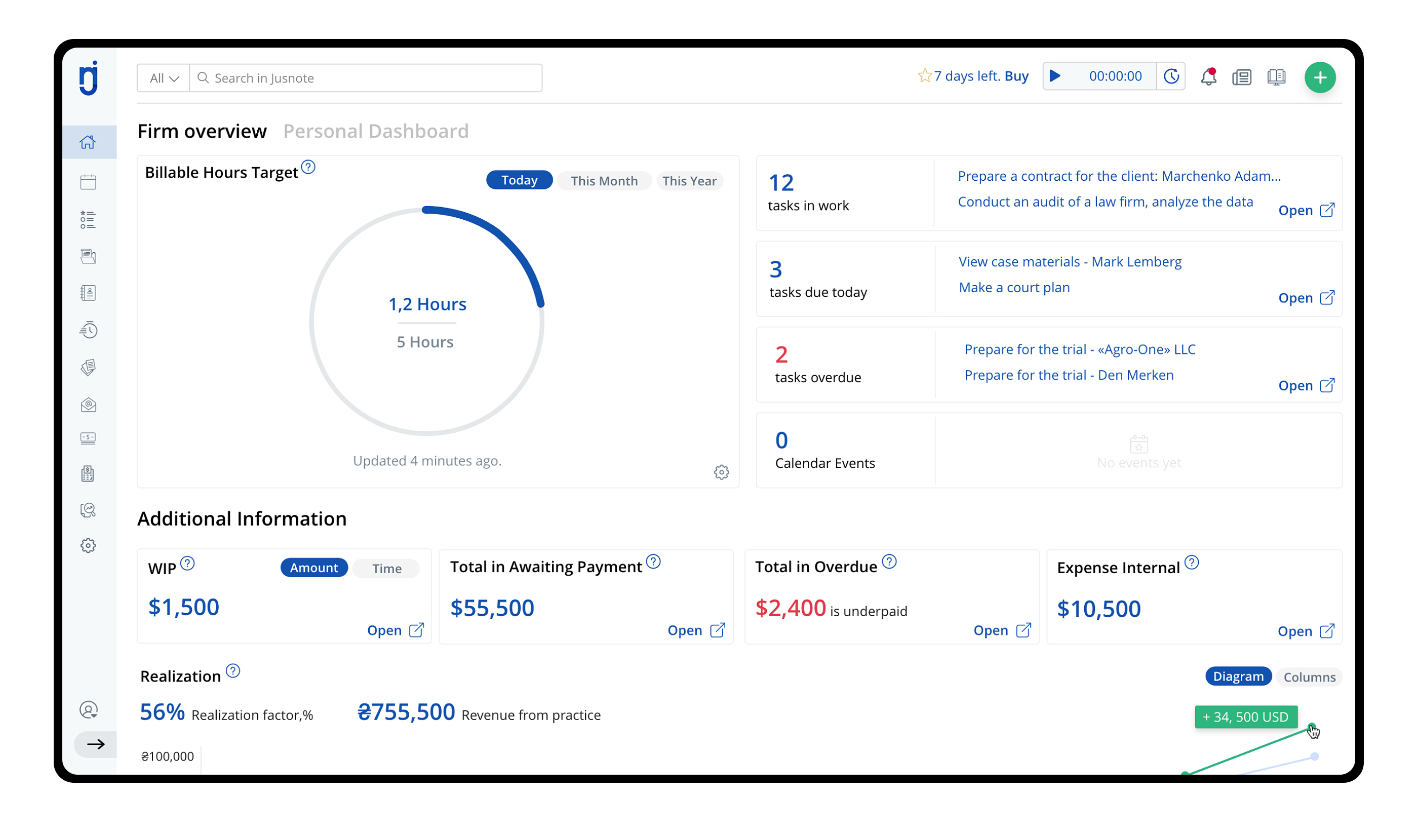The height and width of the screenshot is (840, 1418).
Task: Click the Buy trial link
Action: click(x=1016, y=76)
